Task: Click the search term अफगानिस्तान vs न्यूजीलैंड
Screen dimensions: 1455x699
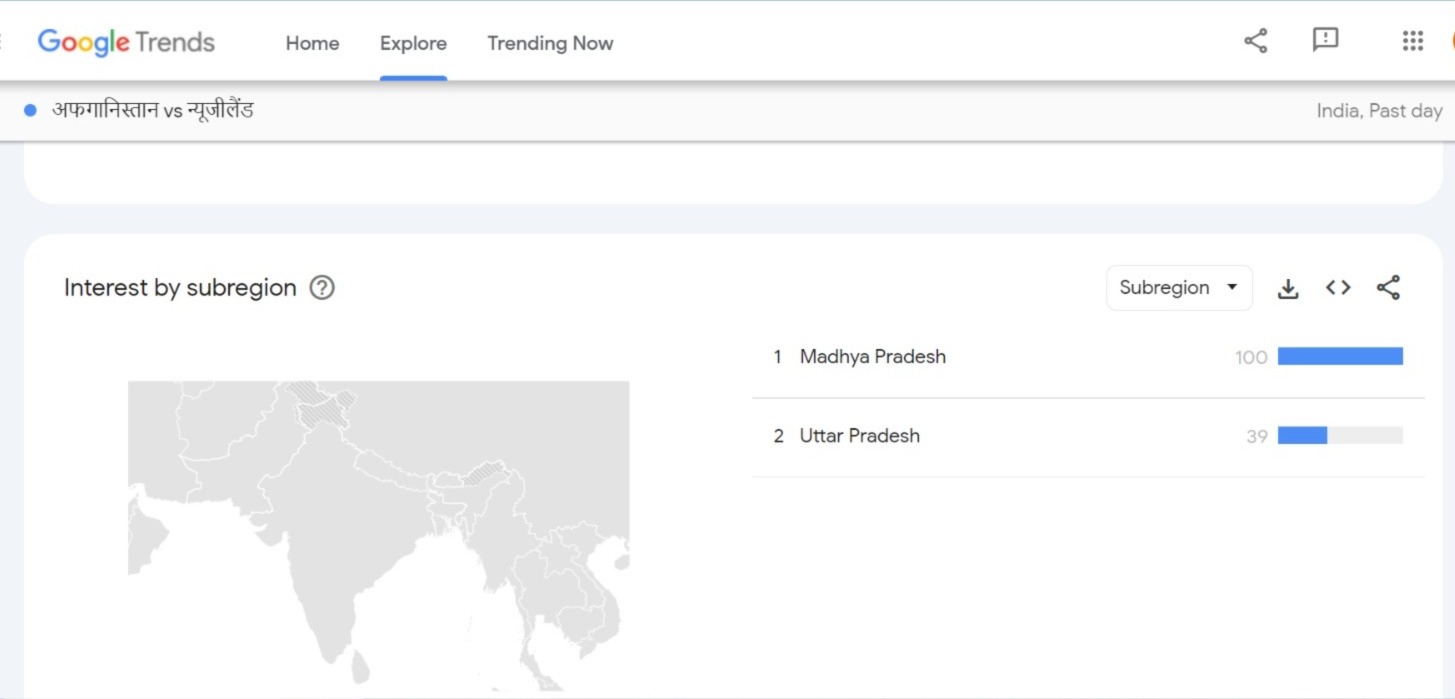Action: pos(153,110)
